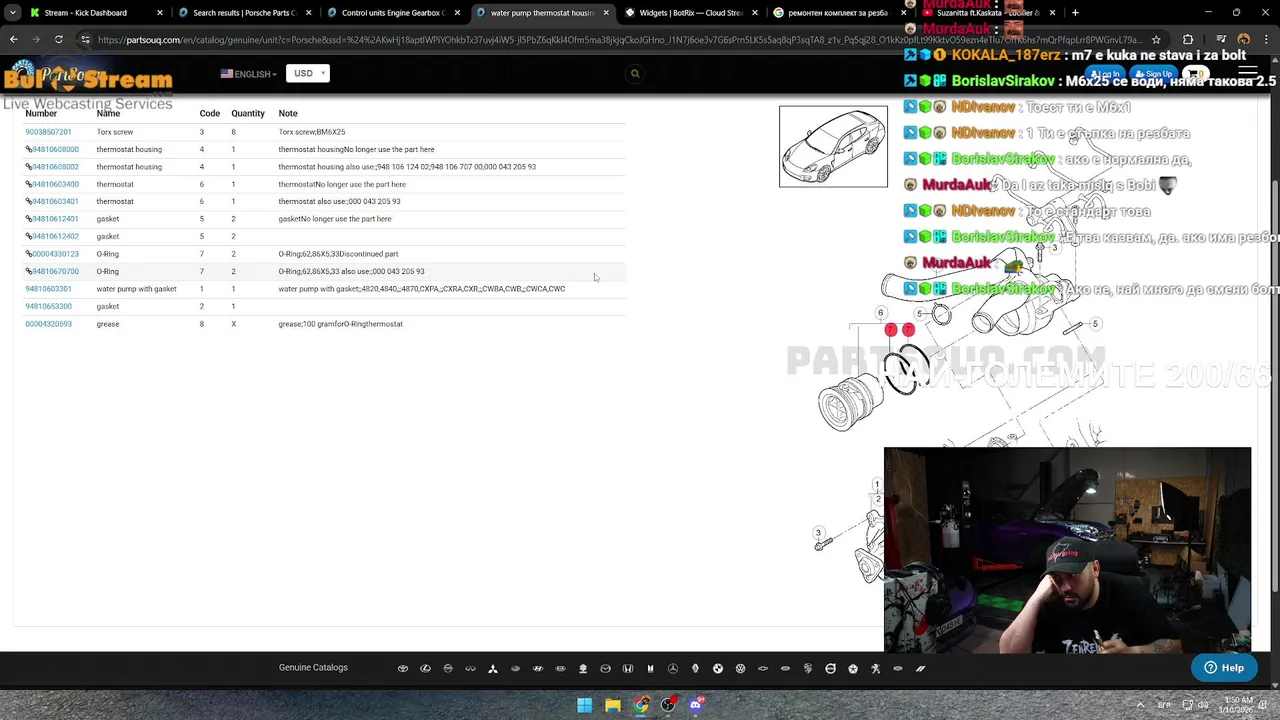
Task: Open the Ford genuine catalog icon
Action: pyautogui.click(x=785, y=668)
